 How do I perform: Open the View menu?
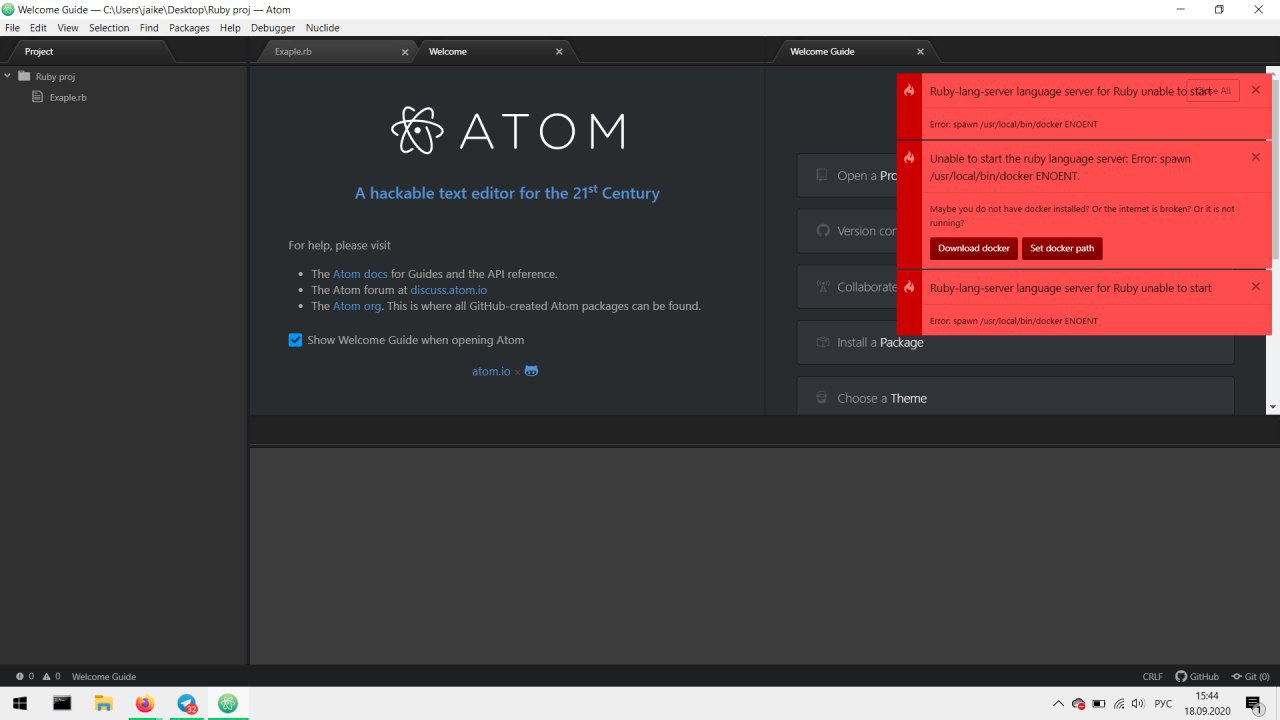67,28
